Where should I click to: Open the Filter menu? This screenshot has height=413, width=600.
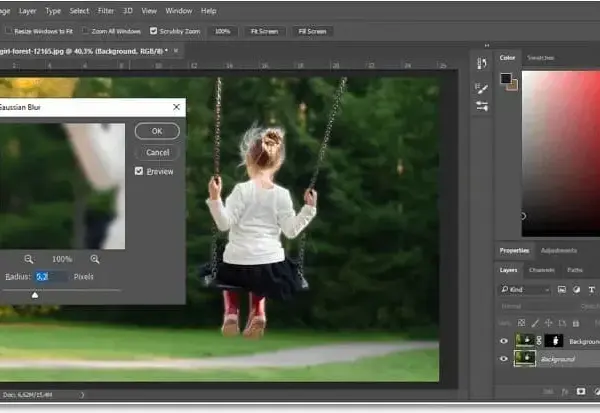106,11
